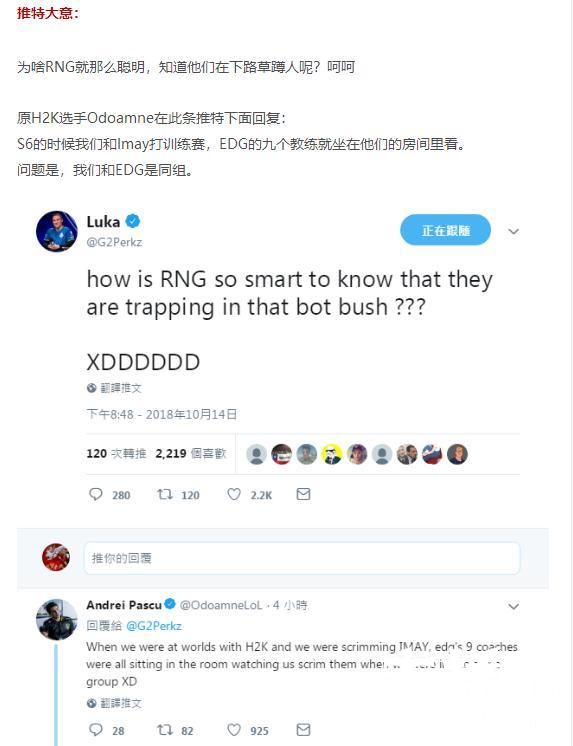Retweet Andrei Pascu's reply
Screen dimensions: 573x746
click(165, 729)
